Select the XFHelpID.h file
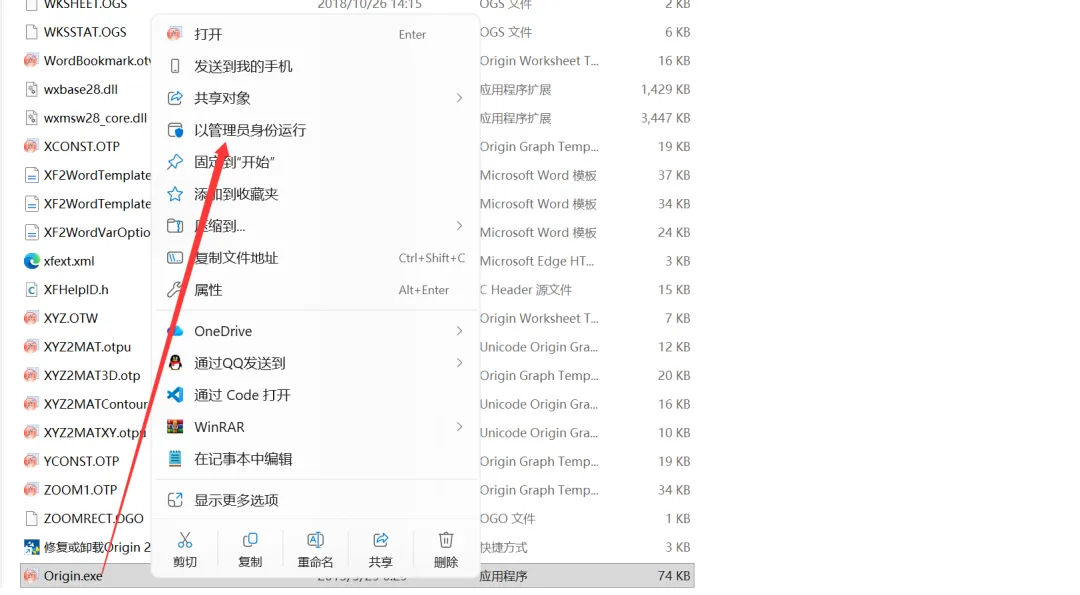 76,290
